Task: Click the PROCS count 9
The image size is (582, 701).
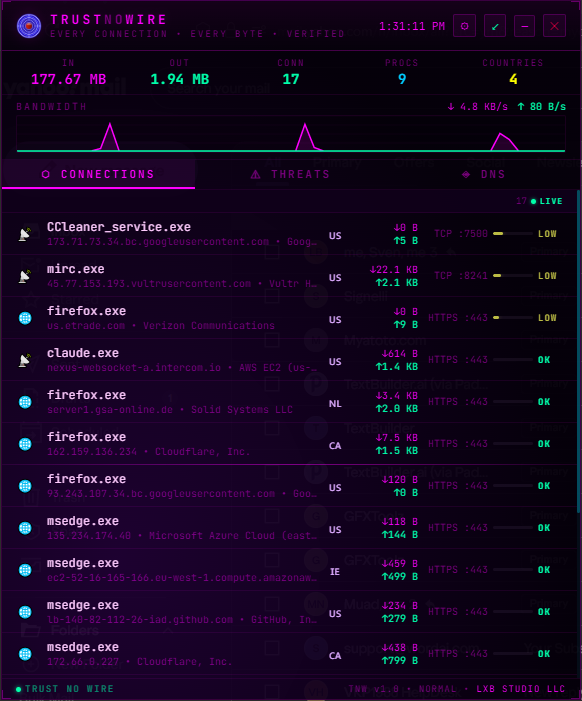Action: click(x=402, y=80)
